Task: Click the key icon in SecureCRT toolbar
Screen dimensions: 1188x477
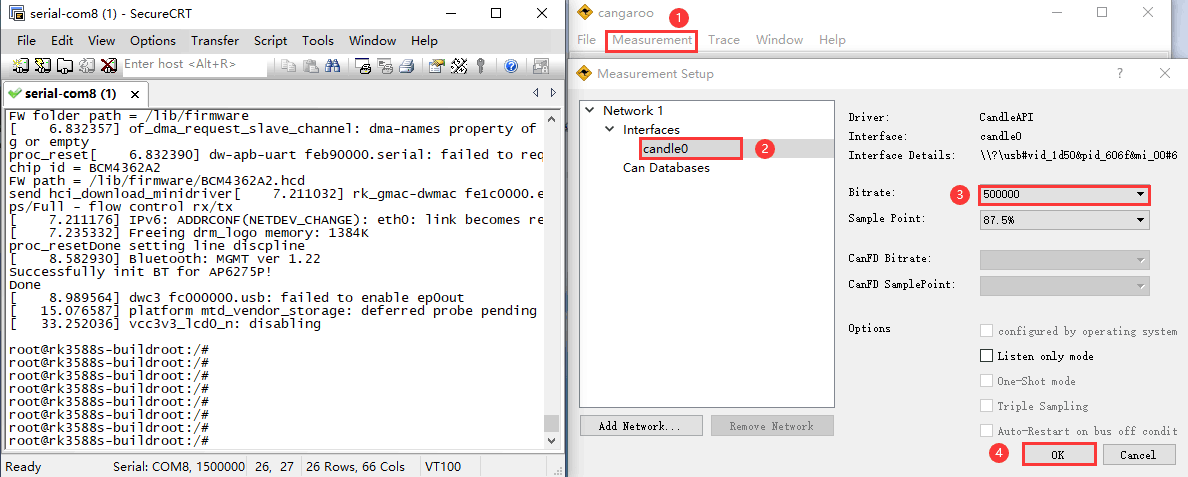Action: [481, 66]
